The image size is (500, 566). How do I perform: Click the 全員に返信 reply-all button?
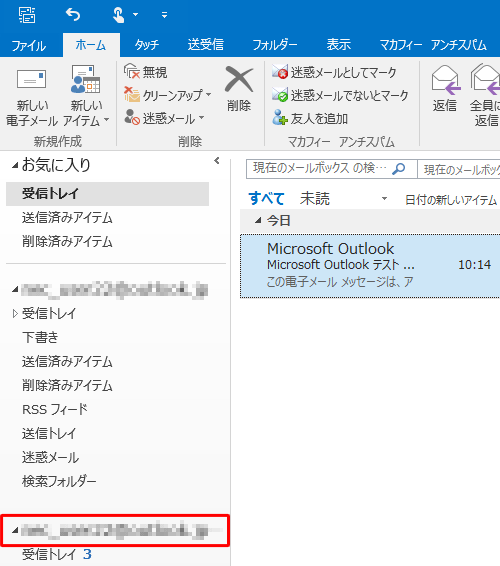click(485, 95)
